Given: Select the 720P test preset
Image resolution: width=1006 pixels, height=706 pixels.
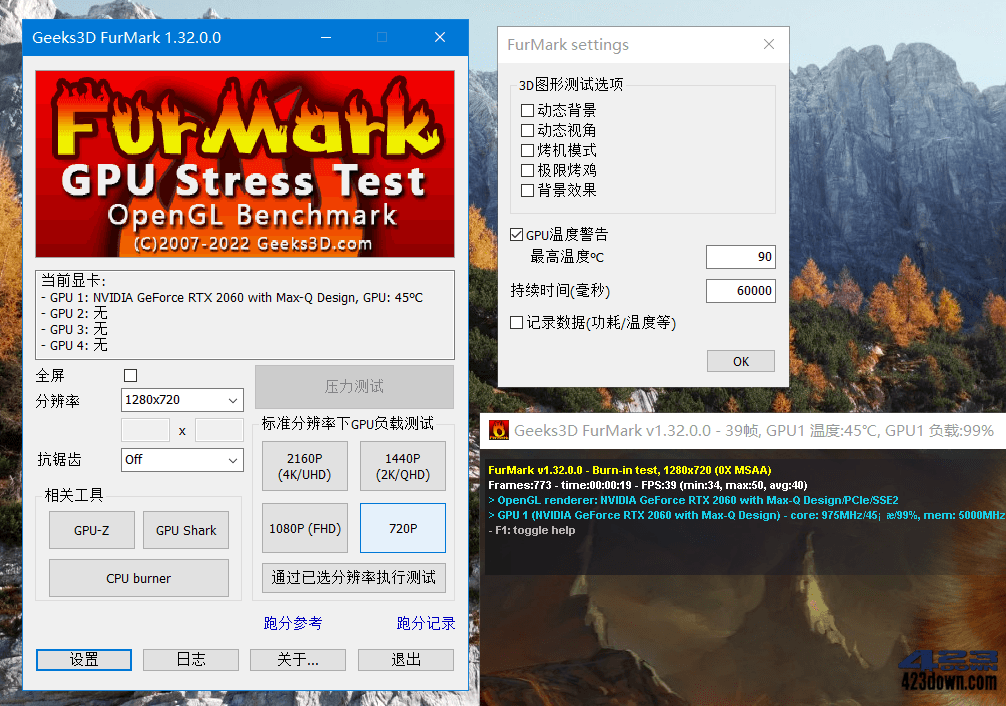Looking at the screenshot, I should pos(402,528).
